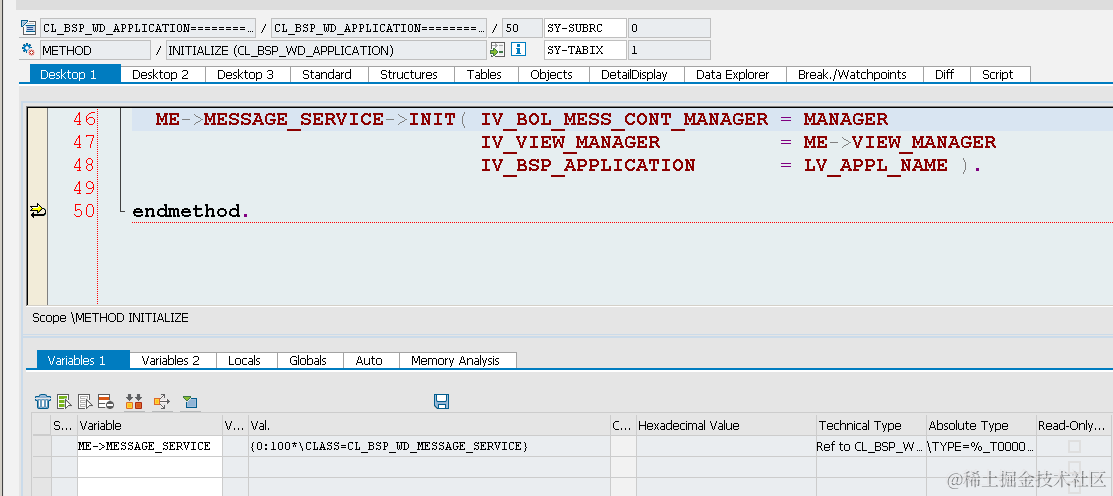The image size is (1113, 496).
Task: Open the Data Explorer tab
Action: [733, 75]
